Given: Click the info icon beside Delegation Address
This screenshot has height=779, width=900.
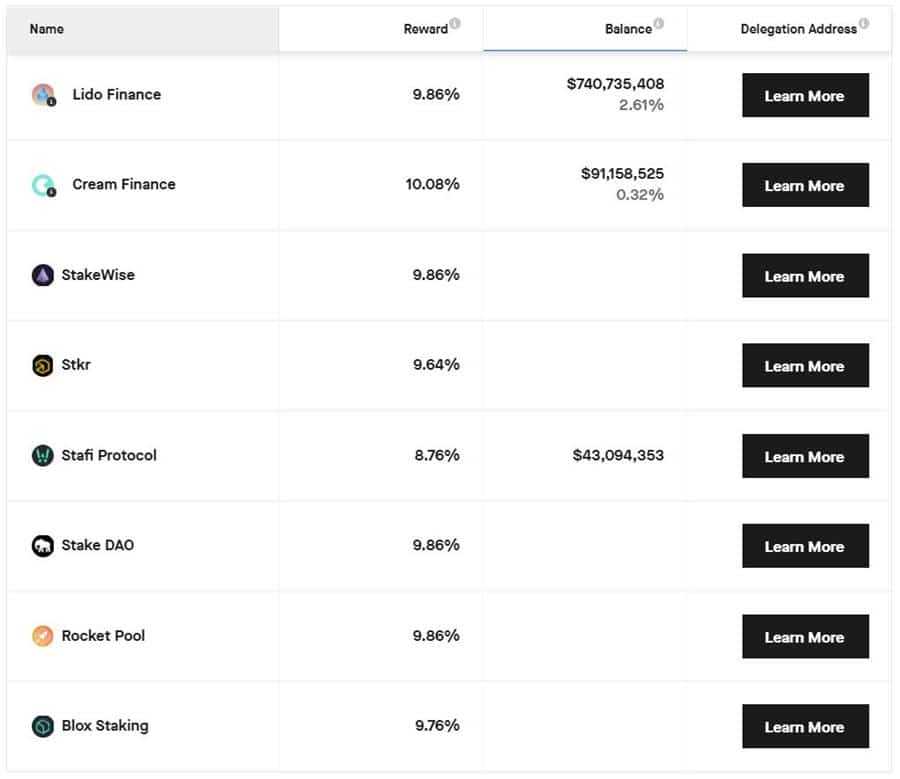Looking at the screenshot, I should click(x=863, y=23).
